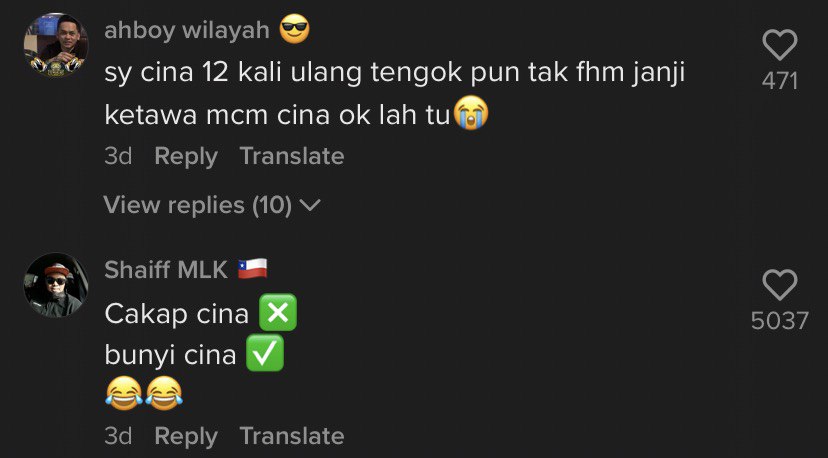Viewport: 828px width, 458px height.
Task: Like Shaiff MLK's comment with the heart icon
Action: 779,285
